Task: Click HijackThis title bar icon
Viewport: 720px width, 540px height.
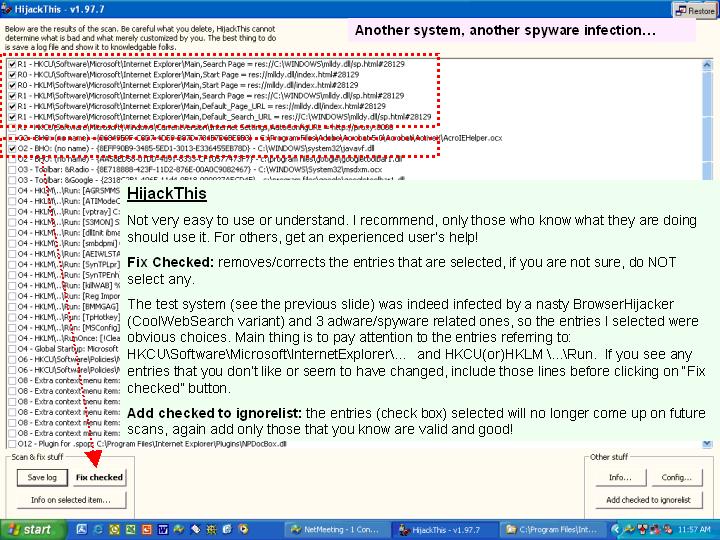Action: coord(6,9)
